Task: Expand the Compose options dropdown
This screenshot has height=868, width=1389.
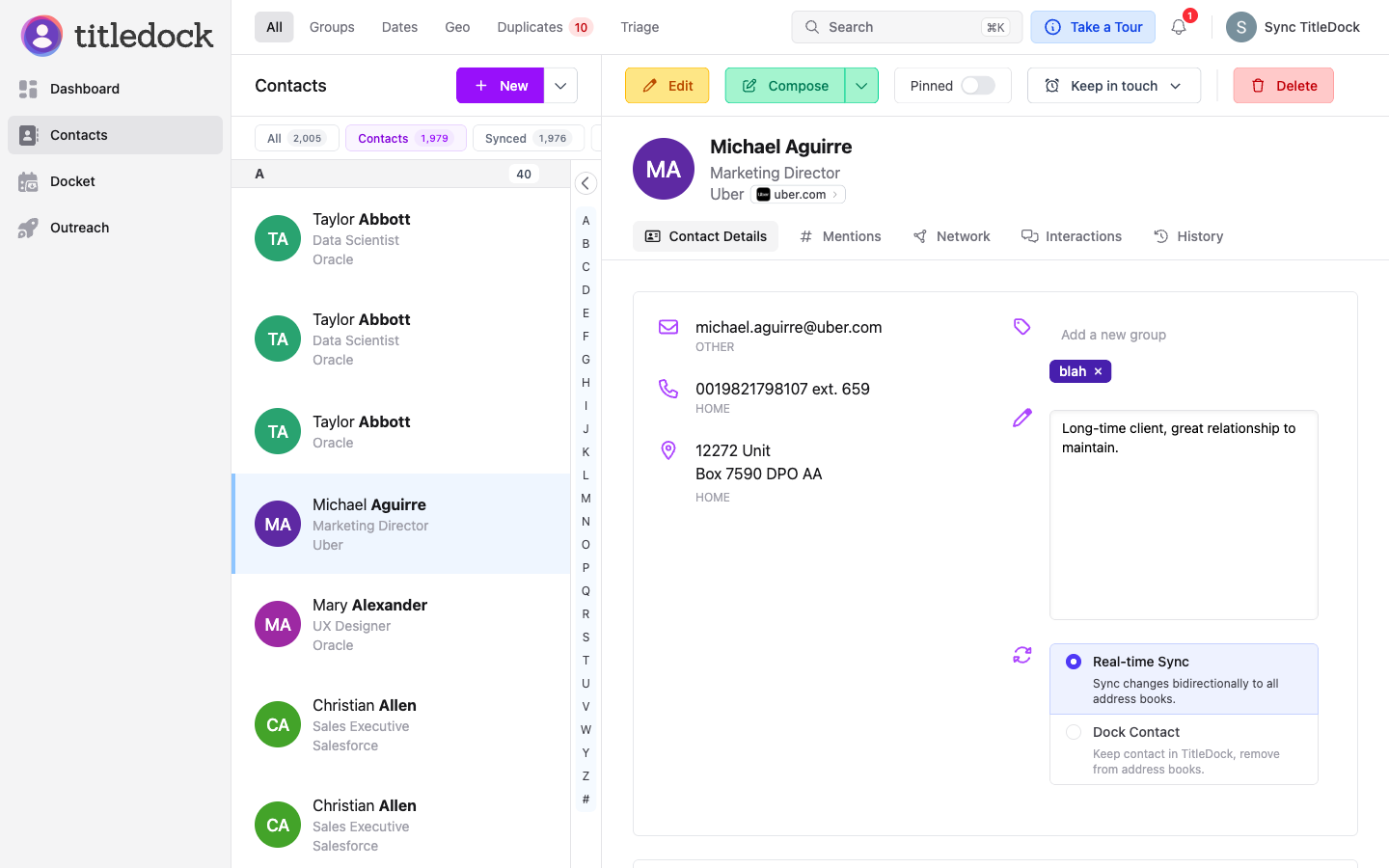Action: (861, 86)
